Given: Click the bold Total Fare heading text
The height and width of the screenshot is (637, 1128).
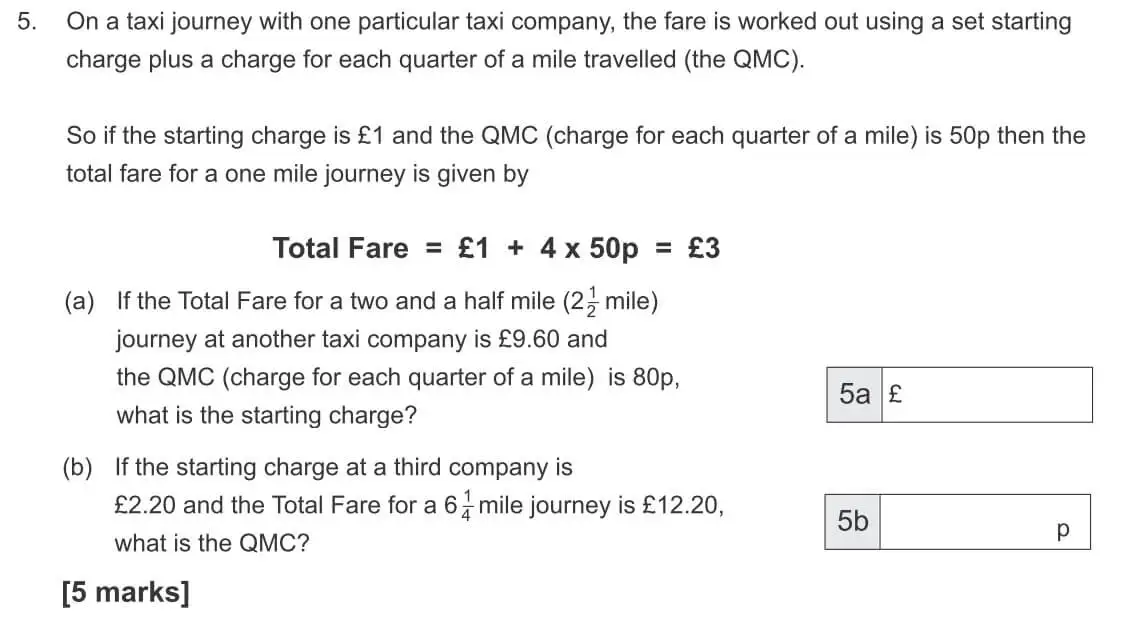Looking at the screenshot, I should [340, 248].
